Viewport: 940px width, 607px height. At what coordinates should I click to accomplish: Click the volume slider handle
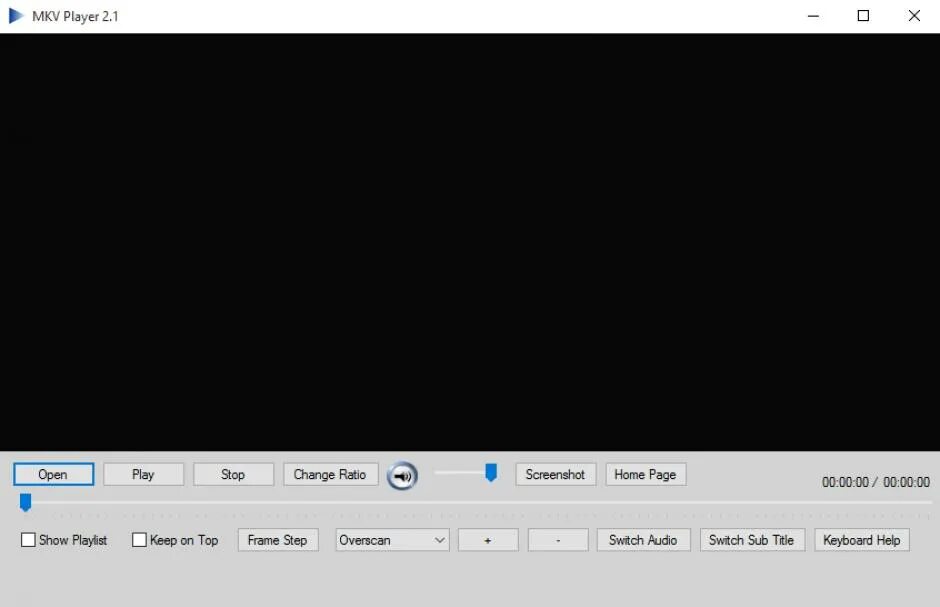click(x=491, y=472)
